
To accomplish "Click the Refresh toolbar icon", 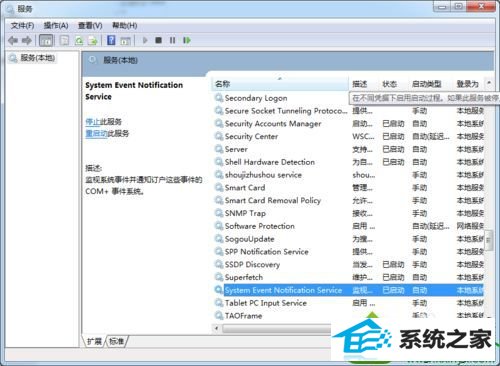I will coord(79,41).
